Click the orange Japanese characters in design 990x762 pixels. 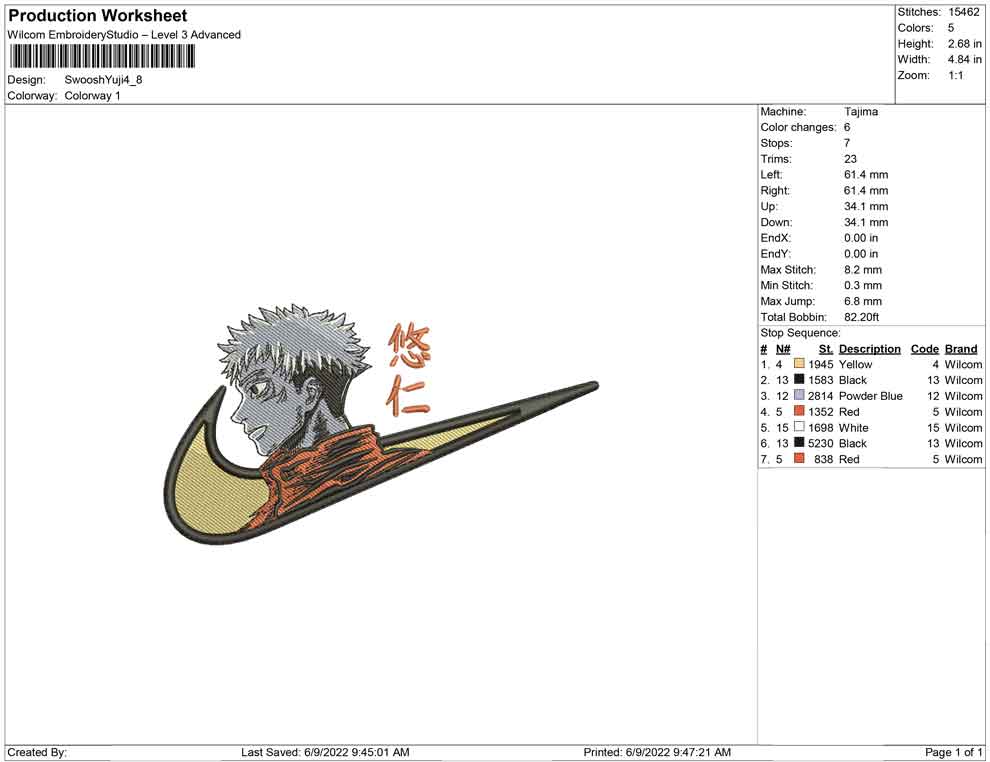click(409, 369)
